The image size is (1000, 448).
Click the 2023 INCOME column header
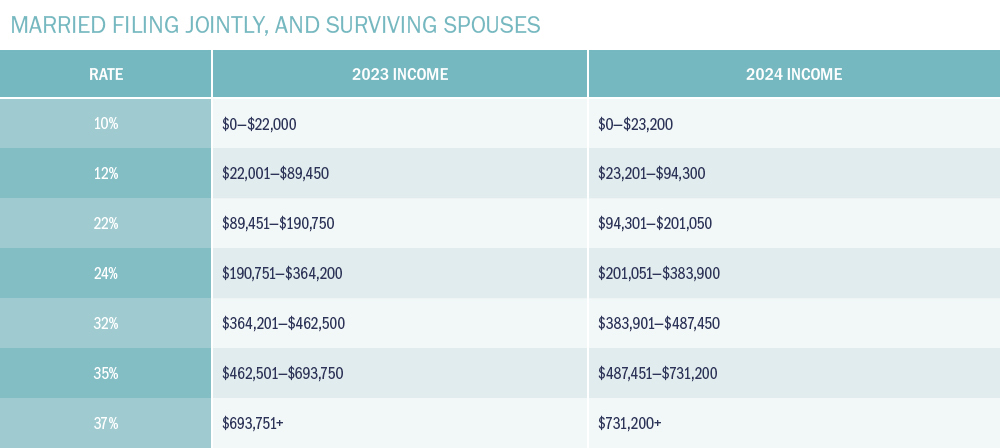(x=400, y=74)
